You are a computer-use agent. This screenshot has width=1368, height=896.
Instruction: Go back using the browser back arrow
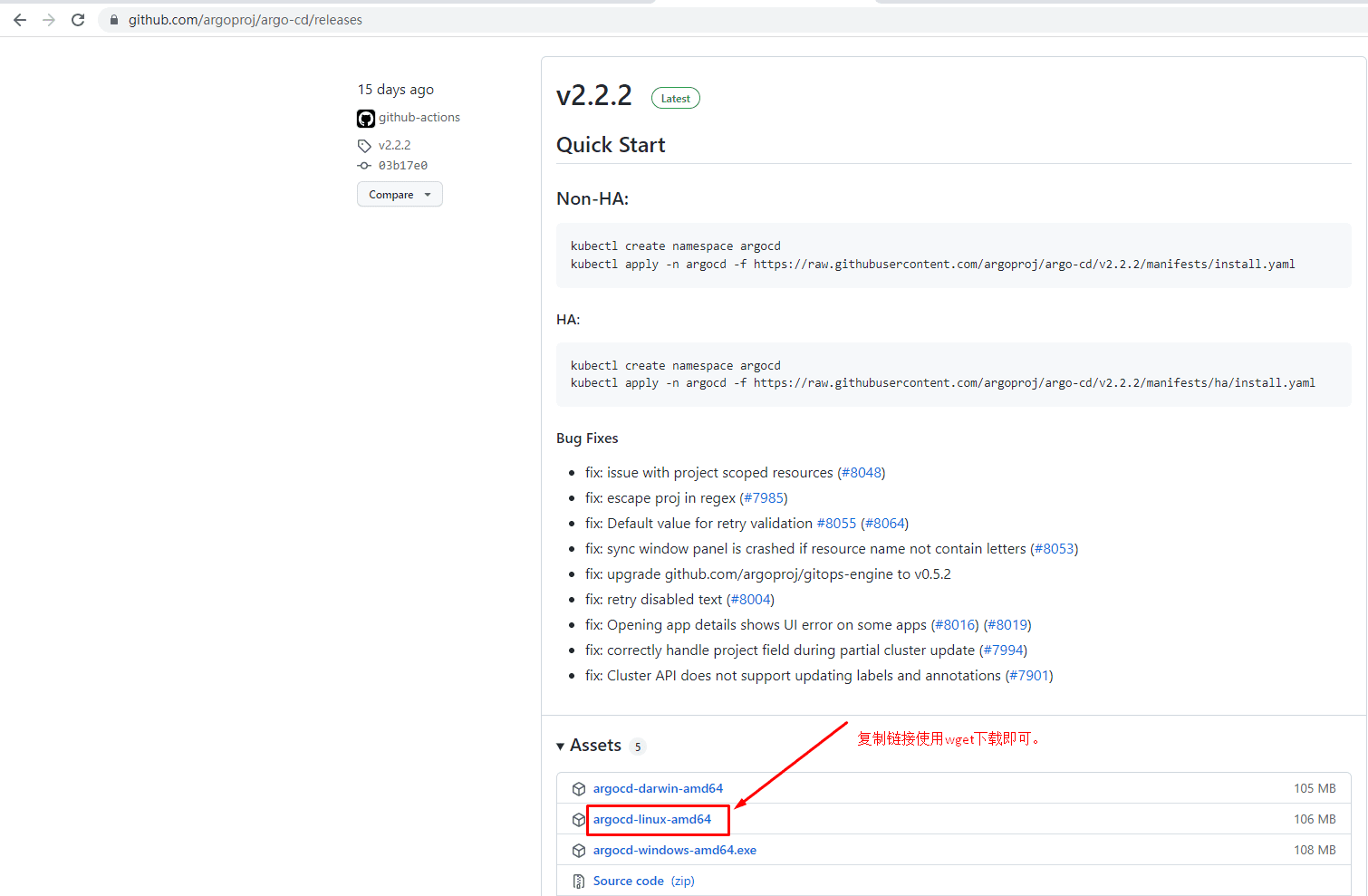tap(20, 20)
